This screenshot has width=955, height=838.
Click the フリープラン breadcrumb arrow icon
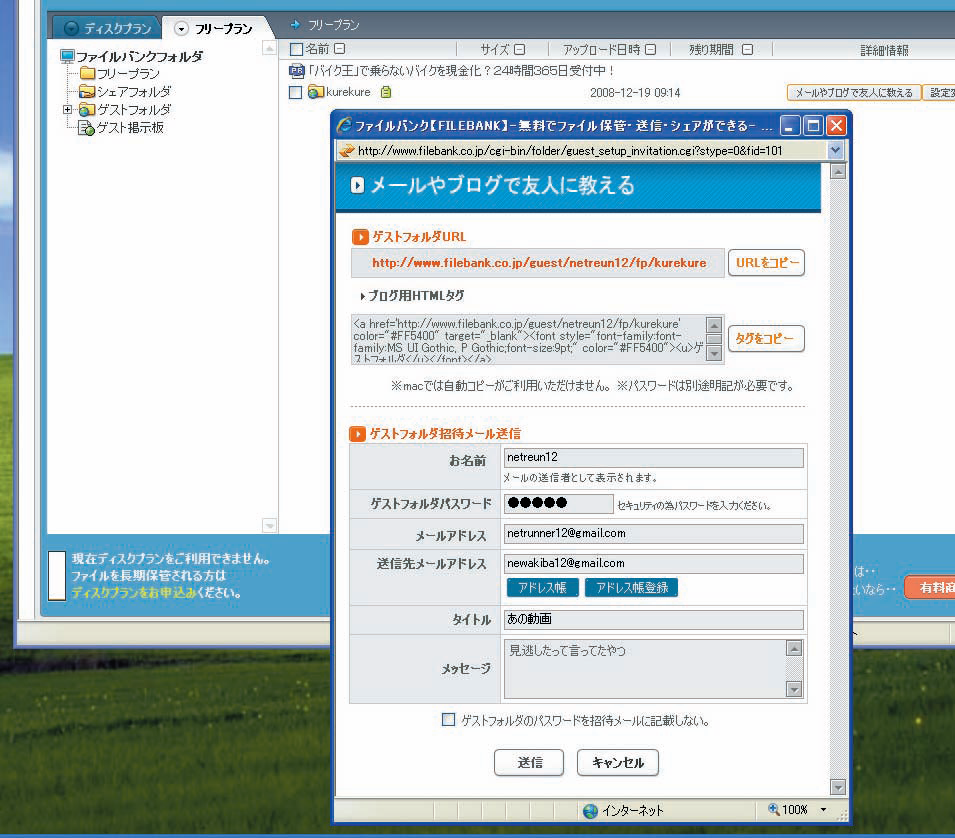click(295, 24)
